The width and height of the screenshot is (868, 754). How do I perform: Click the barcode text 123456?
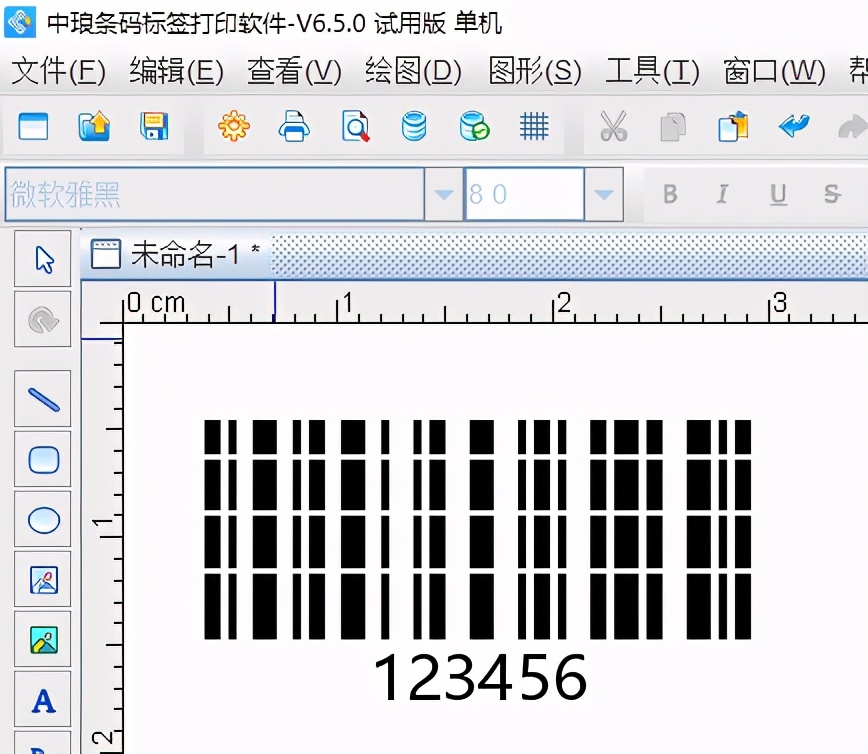(480, 677)
